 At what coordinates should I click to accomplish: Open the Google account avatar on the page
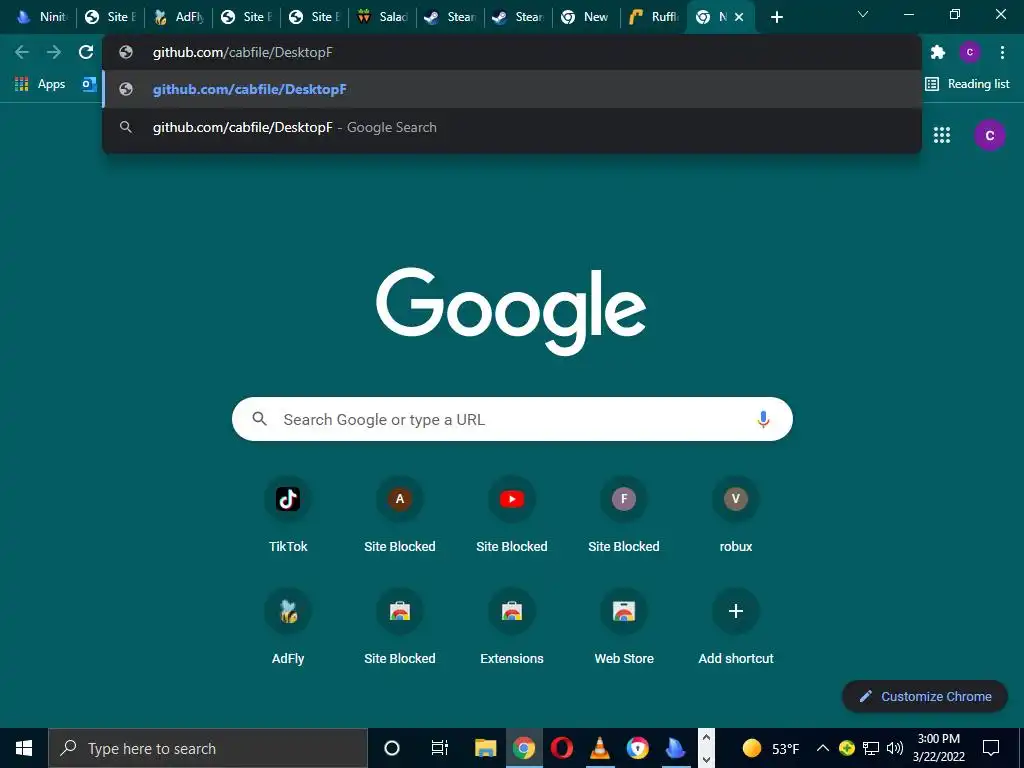[989, 135]
